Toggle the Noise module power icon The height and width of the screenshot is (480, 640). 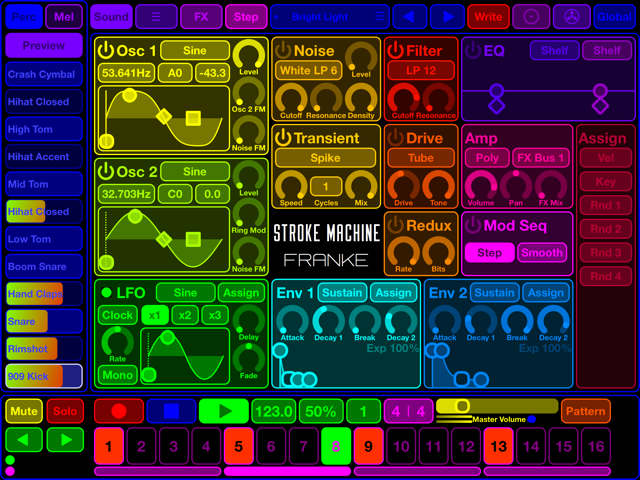[282, 51]
